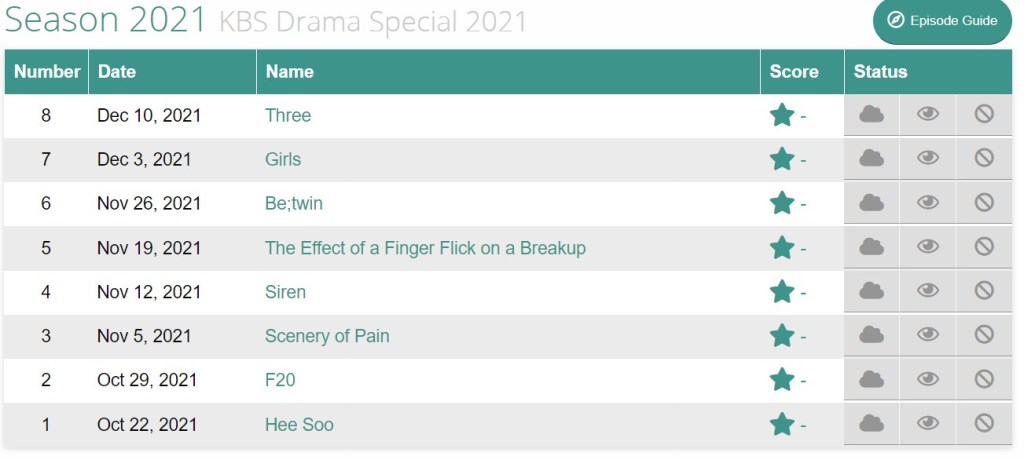1024x460 pixels.
Task: Toggle the eye icon for Hee Soo
Action: coord(928,425)
